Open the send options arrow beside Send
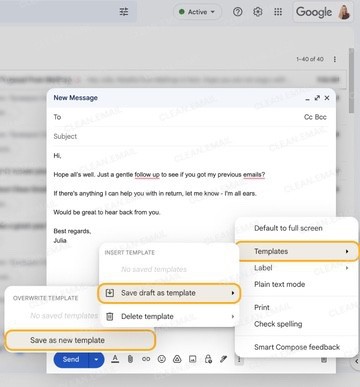 click(x=96, y=359)
